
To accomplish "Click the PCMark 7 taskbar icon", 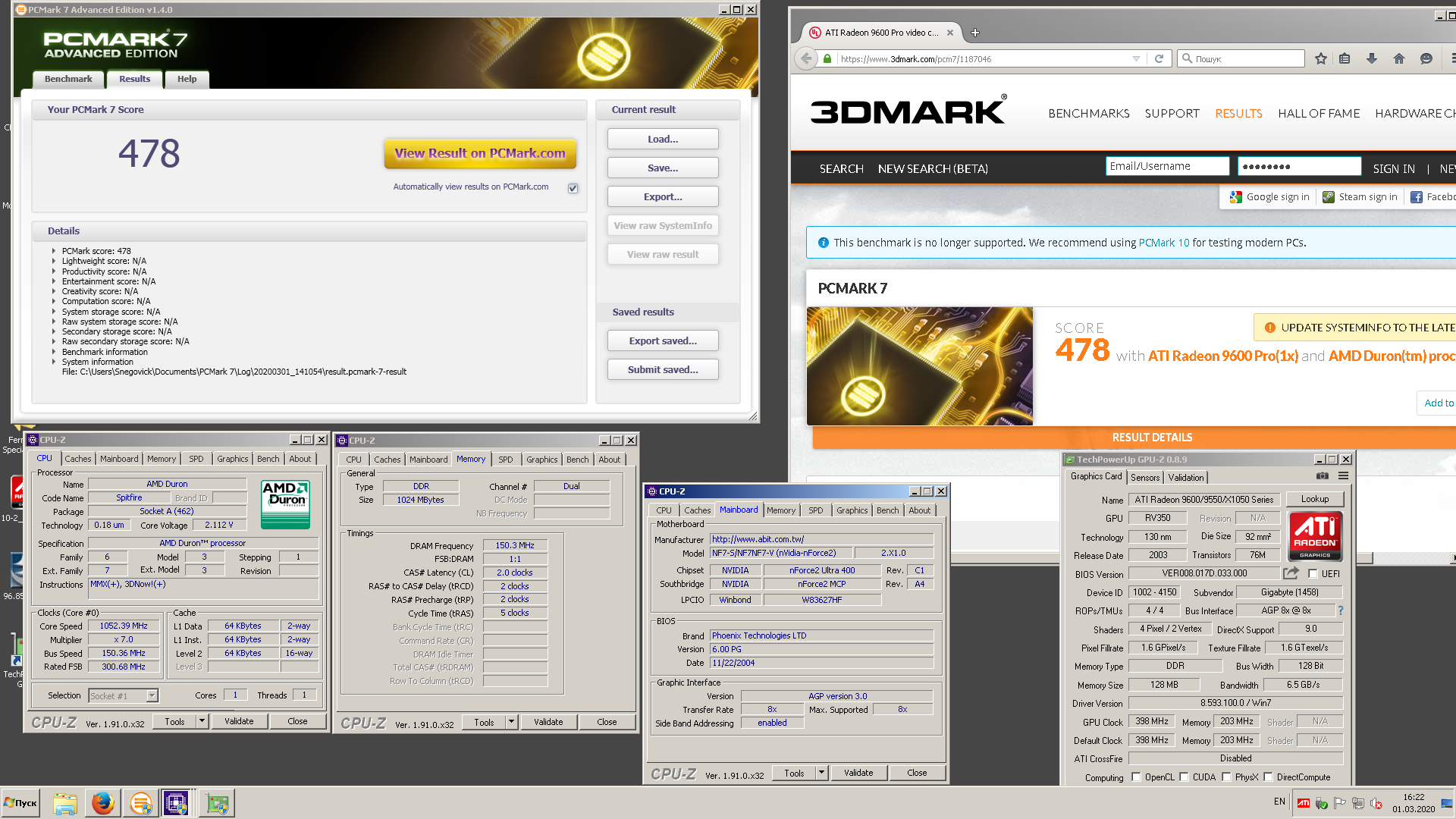I will (x=141, y=803).
